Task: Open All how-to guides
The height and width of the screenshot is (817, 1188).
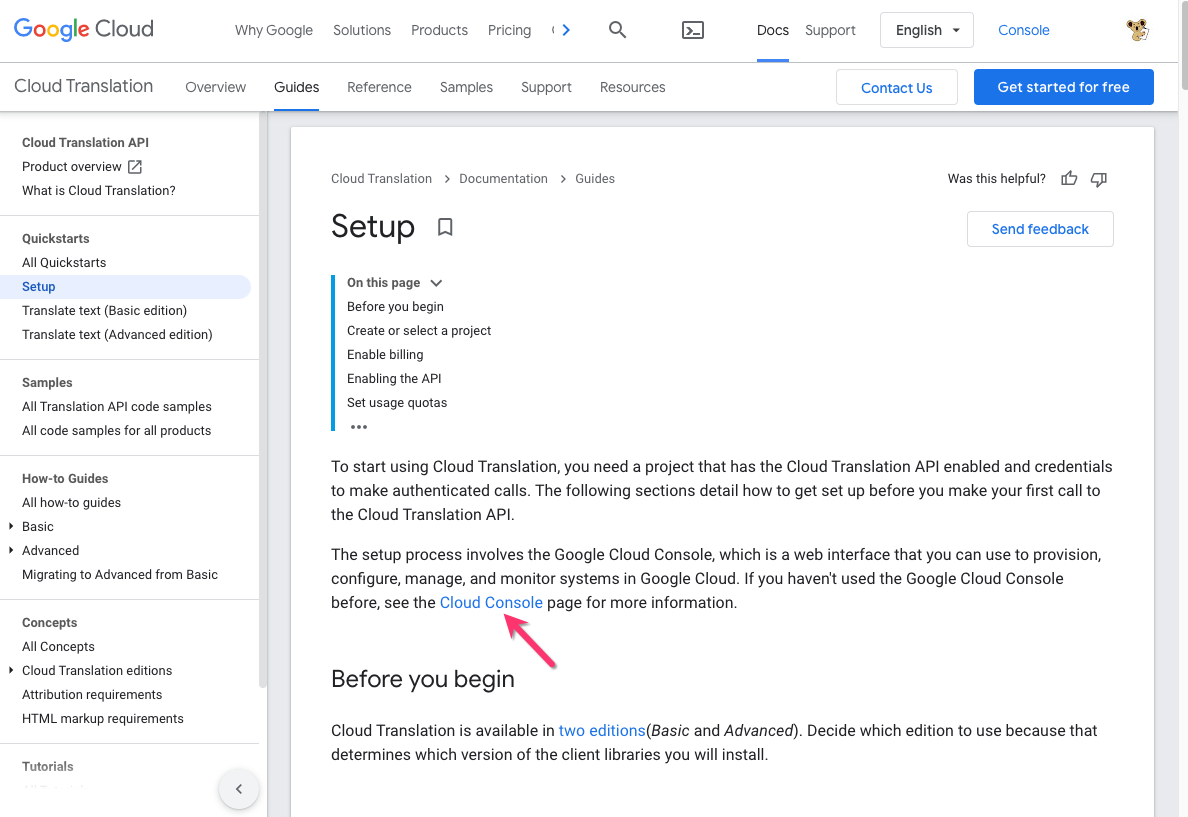Action: pos(71,502)
